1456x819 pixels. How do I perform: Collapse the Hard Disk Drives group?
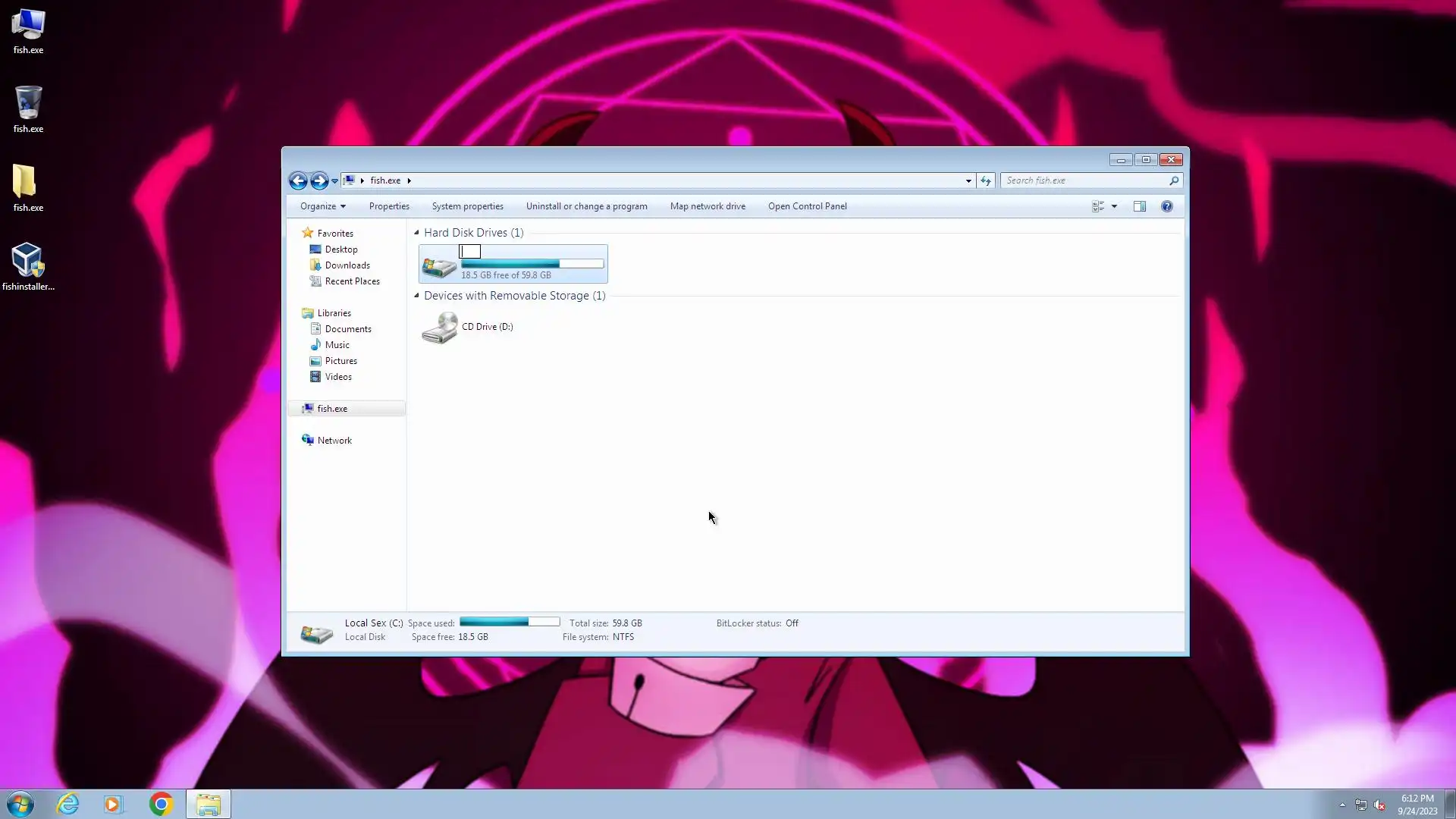pos(416,233)
